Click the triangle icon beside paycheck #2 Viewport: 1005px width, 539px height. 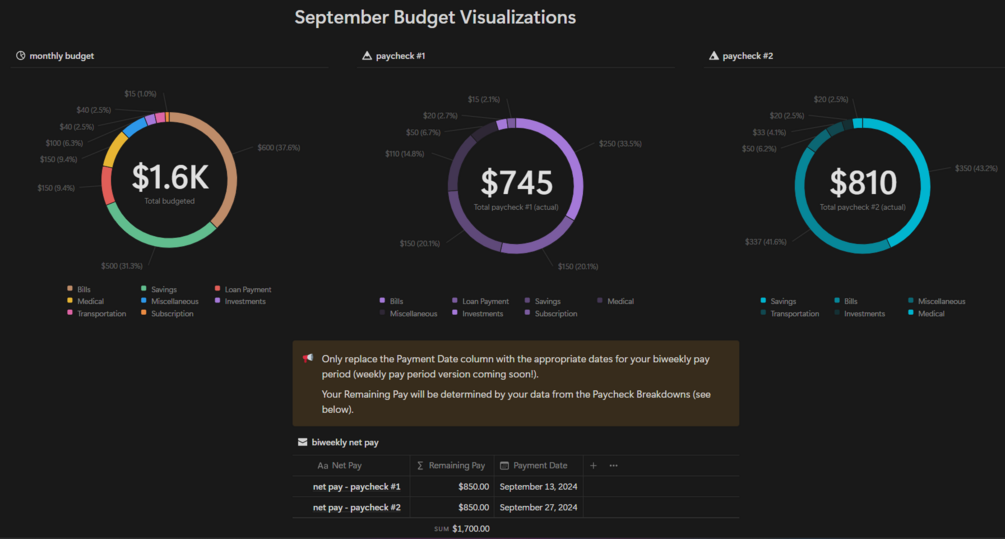tap(713, 56)
